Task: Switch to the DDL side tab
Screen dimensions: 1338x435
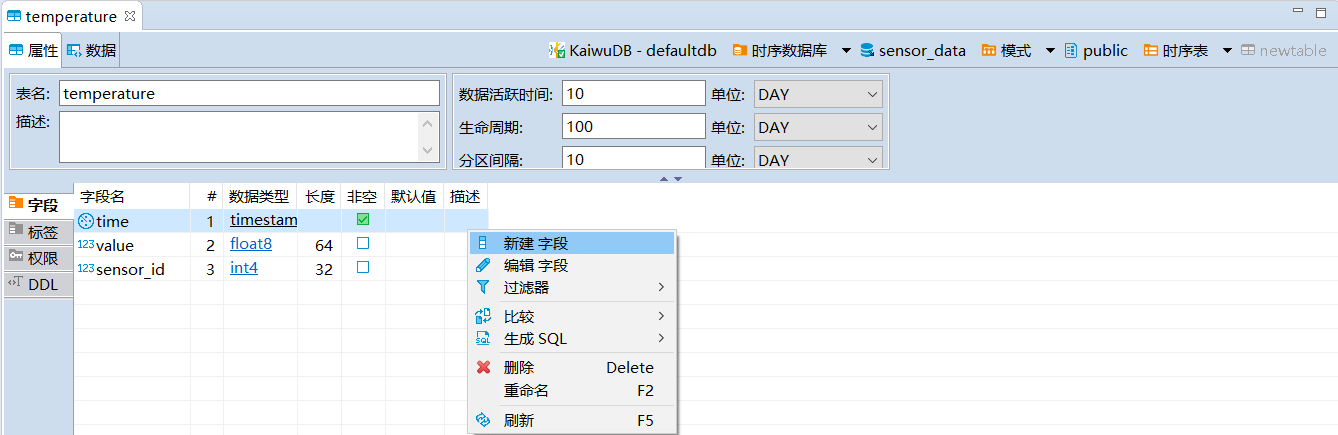Action: (41, 284)
